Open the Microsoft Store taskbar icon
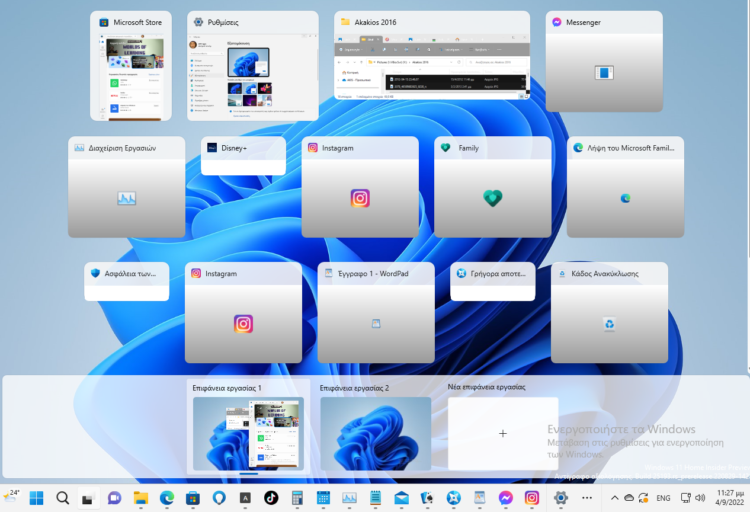 pos(193,498)
